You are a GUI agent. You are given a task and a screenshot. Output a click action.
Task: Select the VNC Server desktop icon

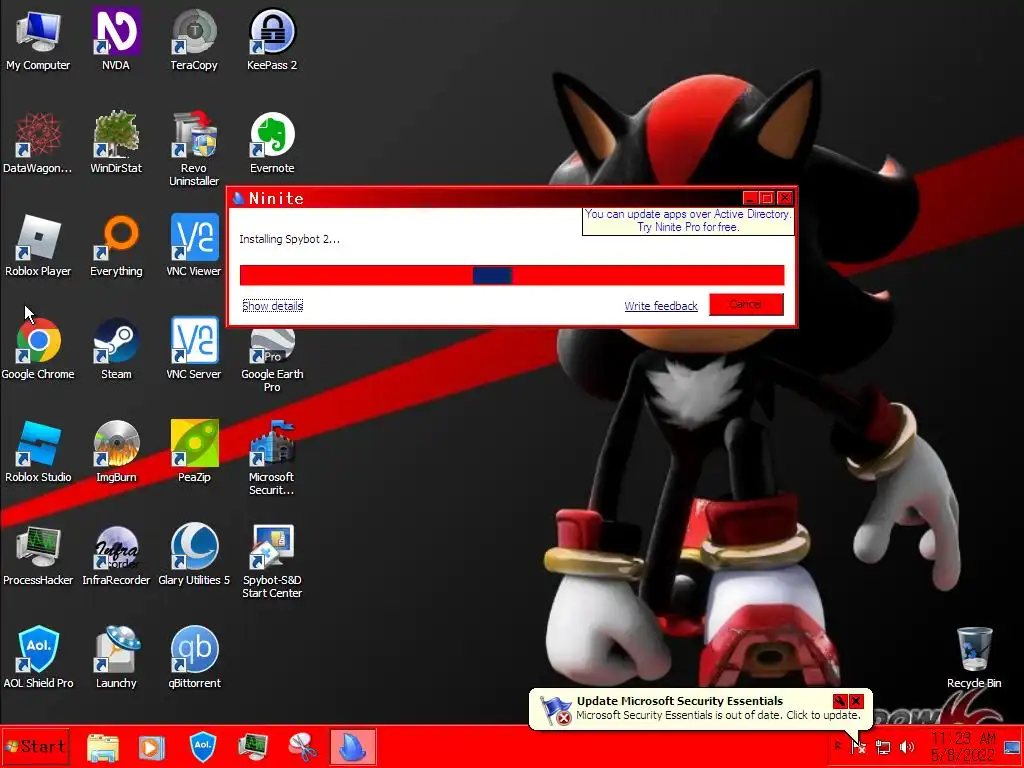click(194, 349)
